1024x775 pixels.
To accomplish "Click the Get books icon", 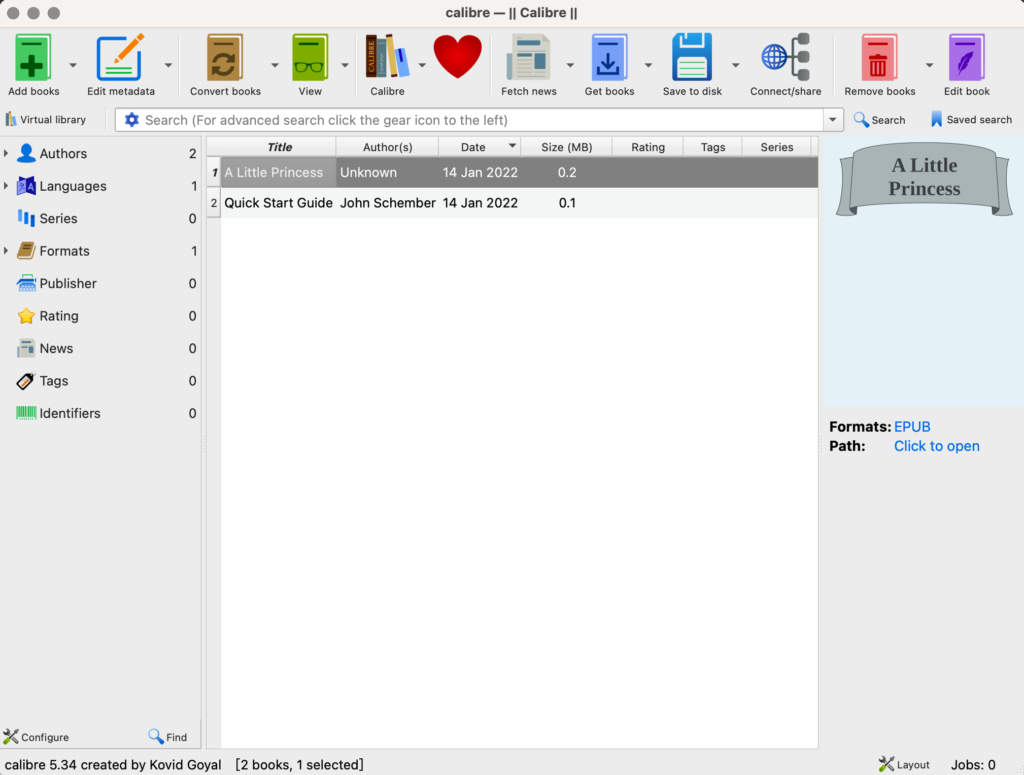I will click(x=609, y=58).
